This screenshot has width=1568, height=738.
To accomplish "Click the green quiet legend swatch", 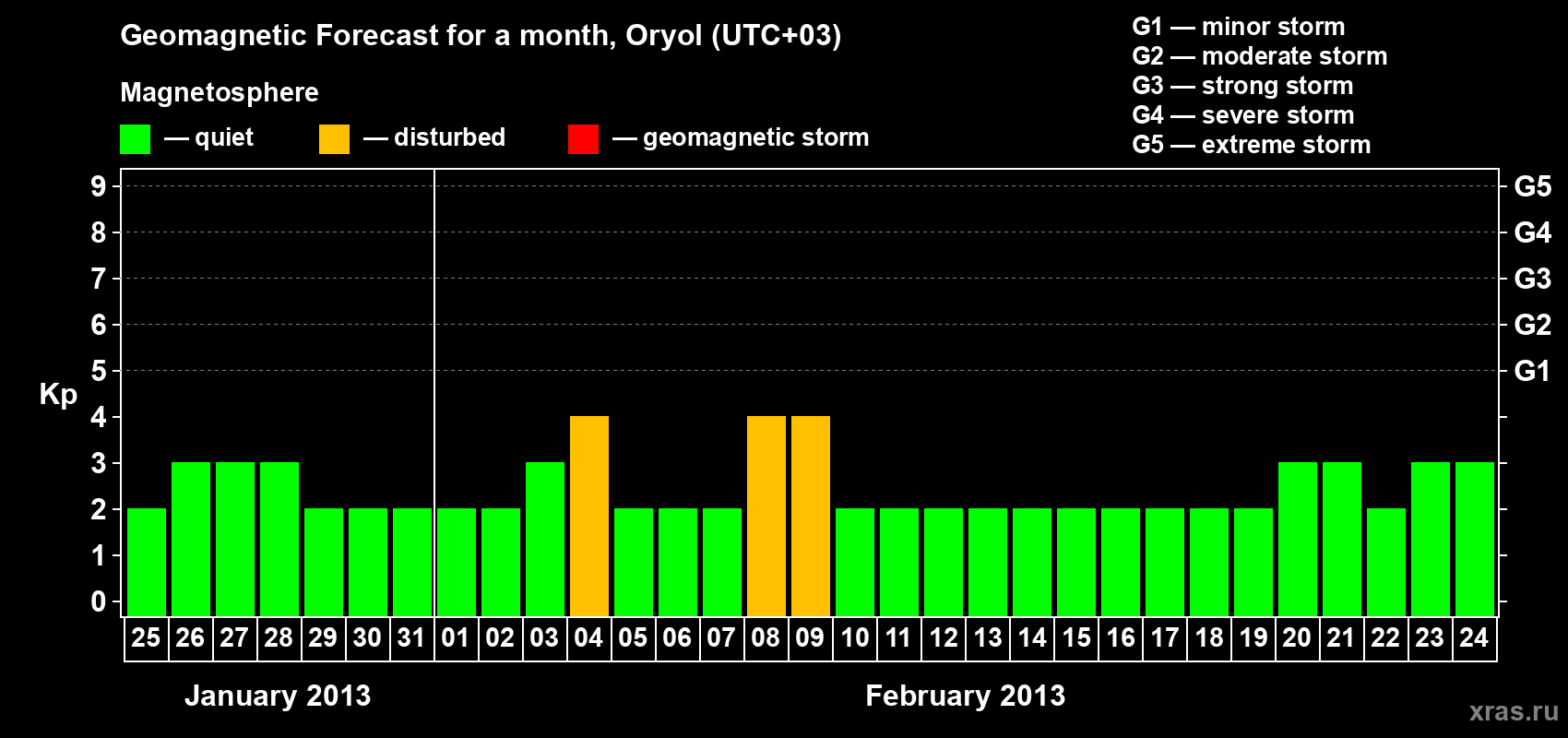I will point(135,139).
